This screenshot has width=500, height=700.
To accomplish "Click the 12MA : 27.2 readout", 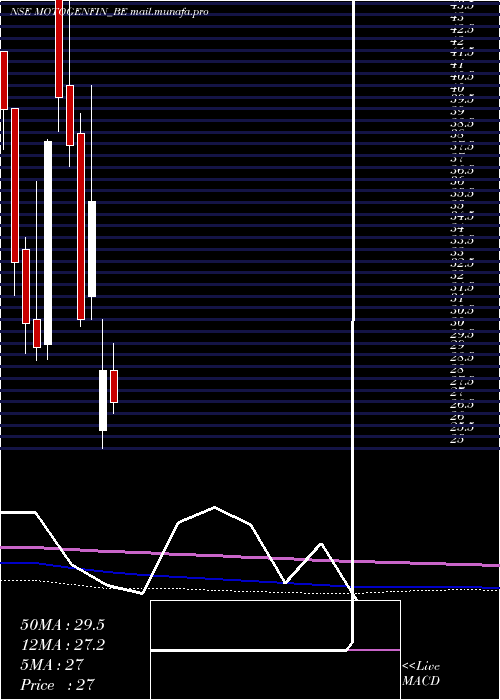I will [62, 645].
